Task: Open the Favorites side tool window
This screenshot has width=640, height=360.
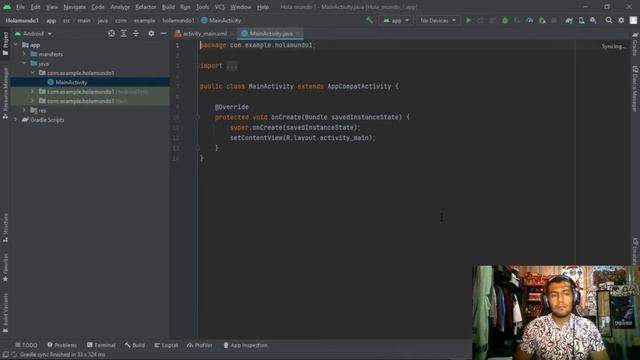Action: (5, 267)
